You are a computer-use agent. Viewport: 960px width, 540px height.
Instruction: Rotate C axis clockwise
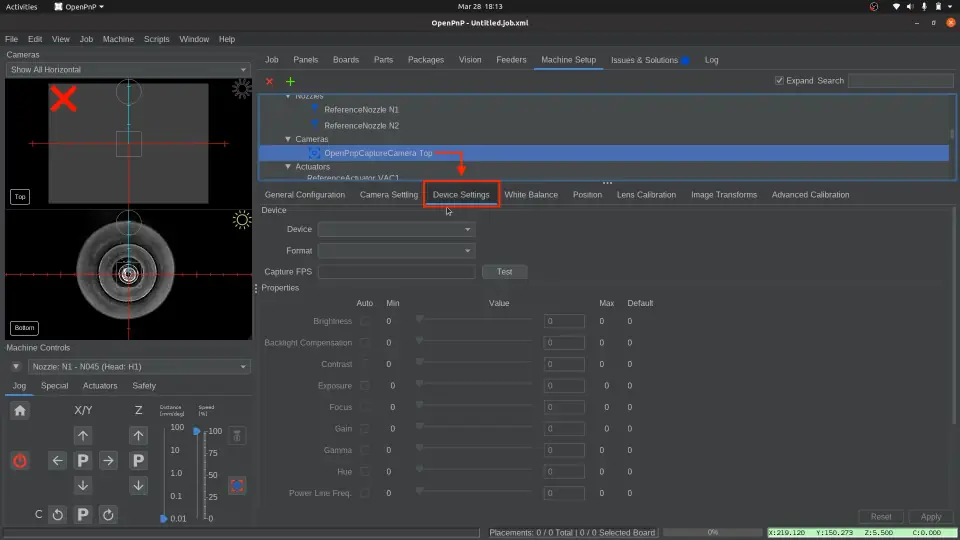108,514
